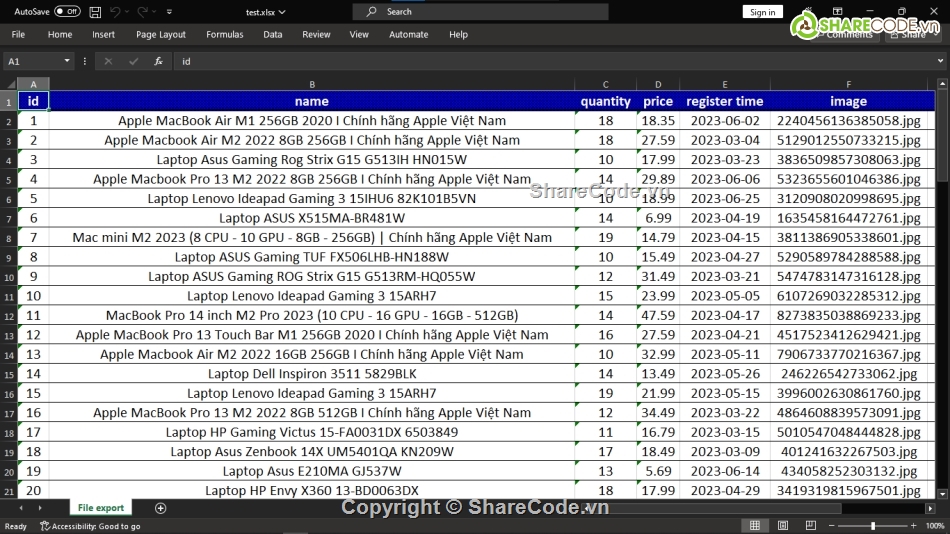Switch to Normal view in status bar
The height and width of the screenshot is (534, 950).
coord(754,526)
